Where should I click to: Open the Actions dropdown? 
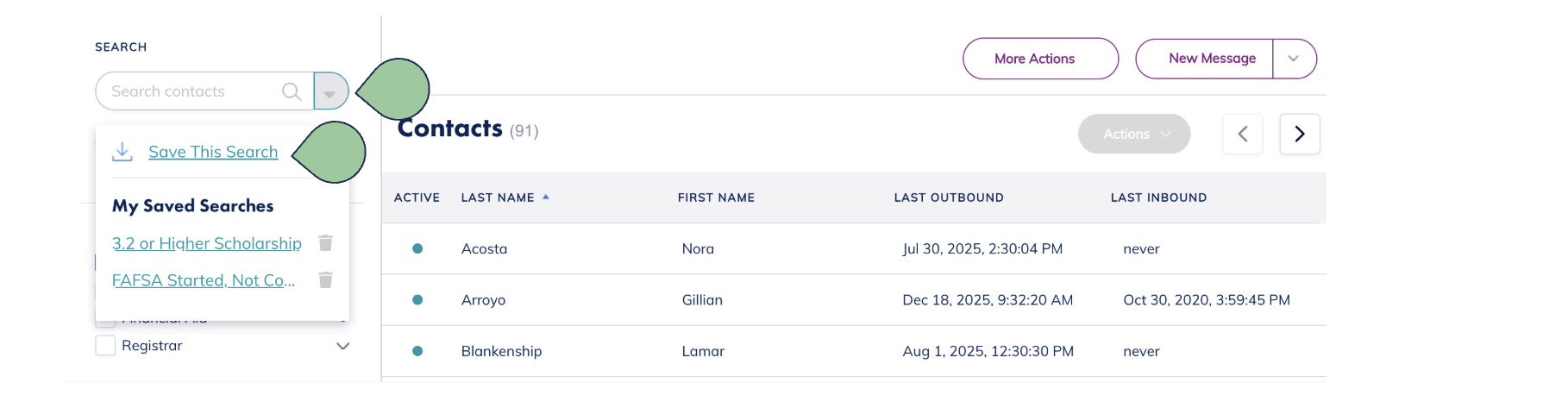tap(1133, 134)
